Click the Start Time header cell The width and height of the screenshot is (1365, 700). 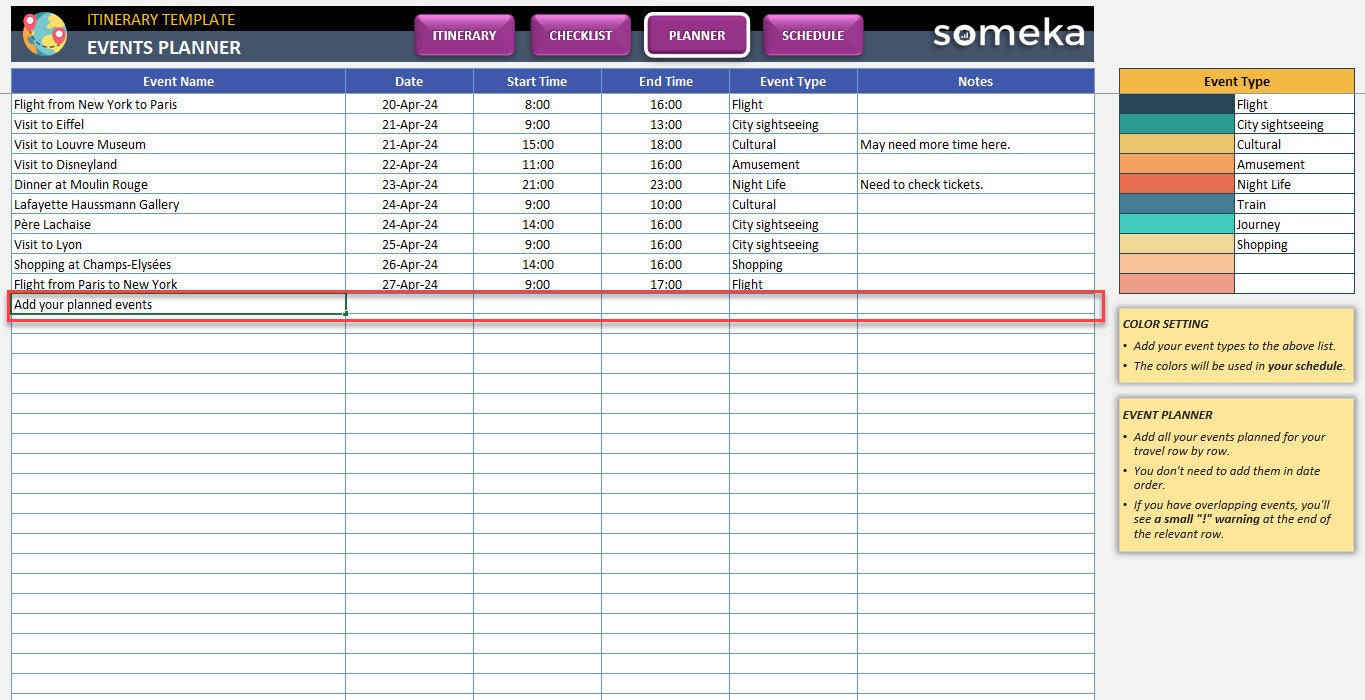coord(537,81)
